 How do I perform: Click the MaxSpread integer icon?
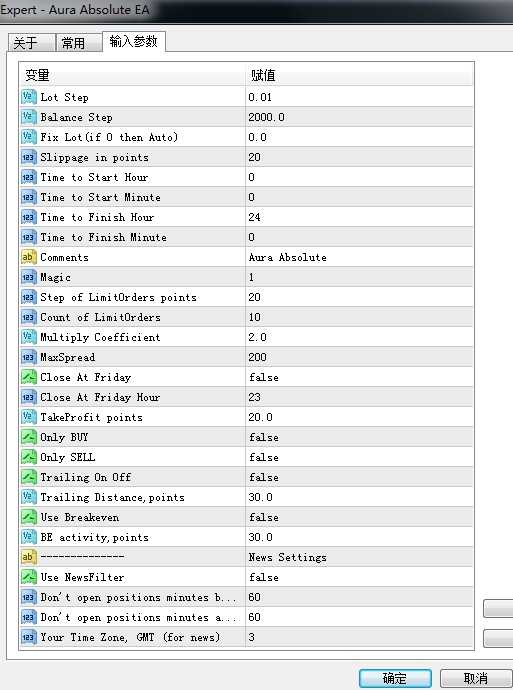(x=29, y=357)
